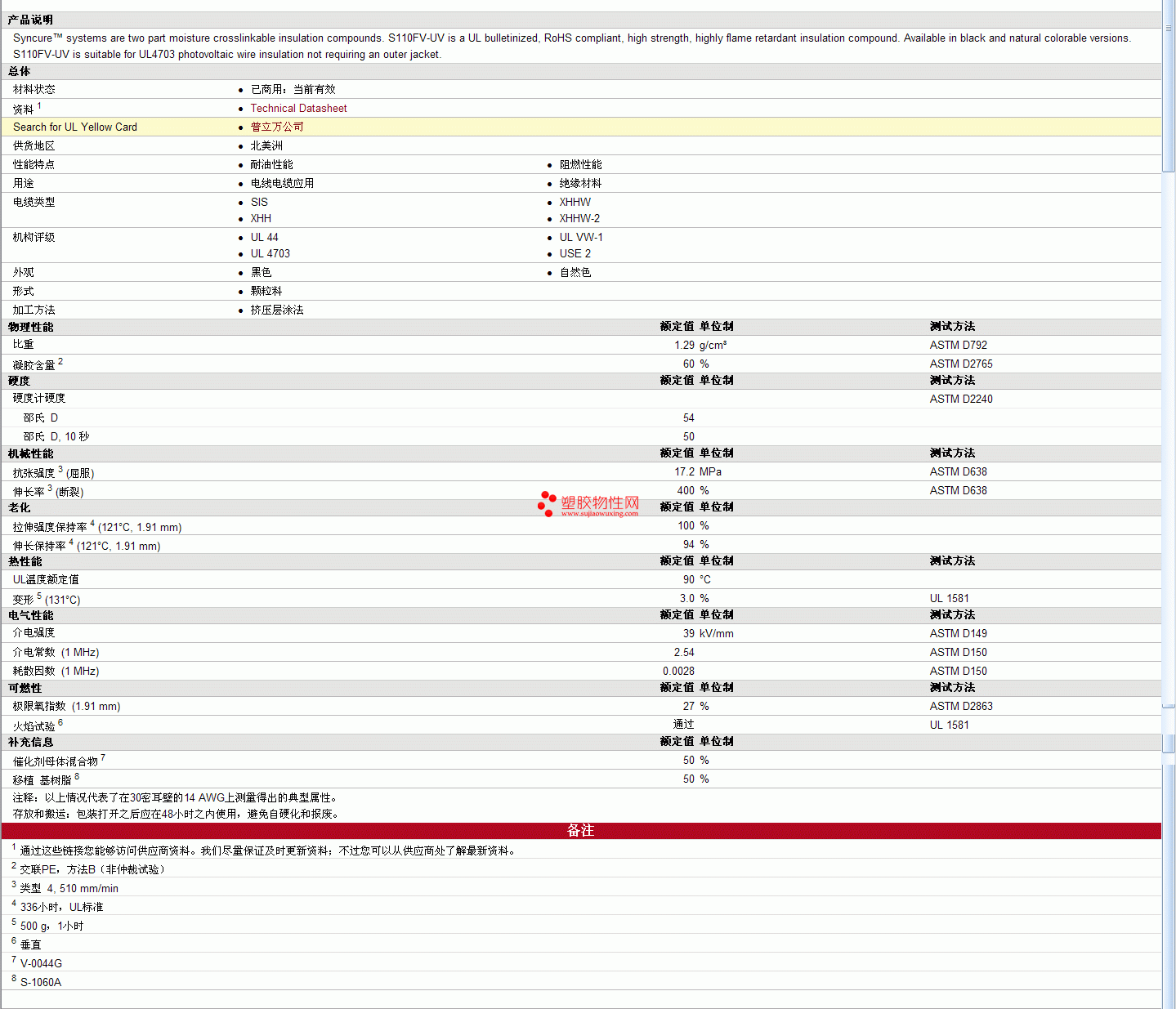
Task: Click the 已商用：当前有效 status value
Action: pos(293,89)
